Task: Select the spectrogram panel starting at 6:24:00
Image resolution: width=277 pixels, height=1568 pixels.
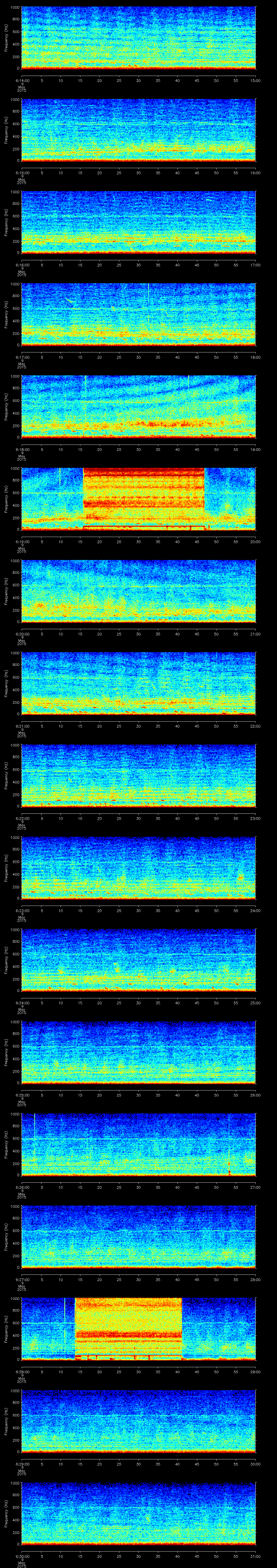Action: click(x=138, y=960)
